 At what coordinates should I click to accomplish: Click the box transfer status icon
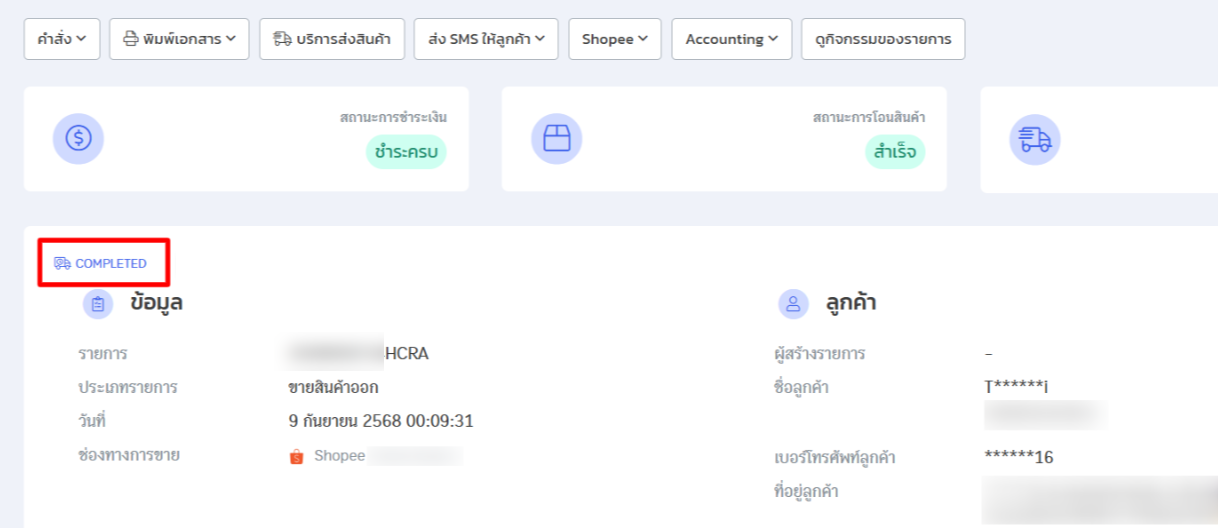point(556,139)
